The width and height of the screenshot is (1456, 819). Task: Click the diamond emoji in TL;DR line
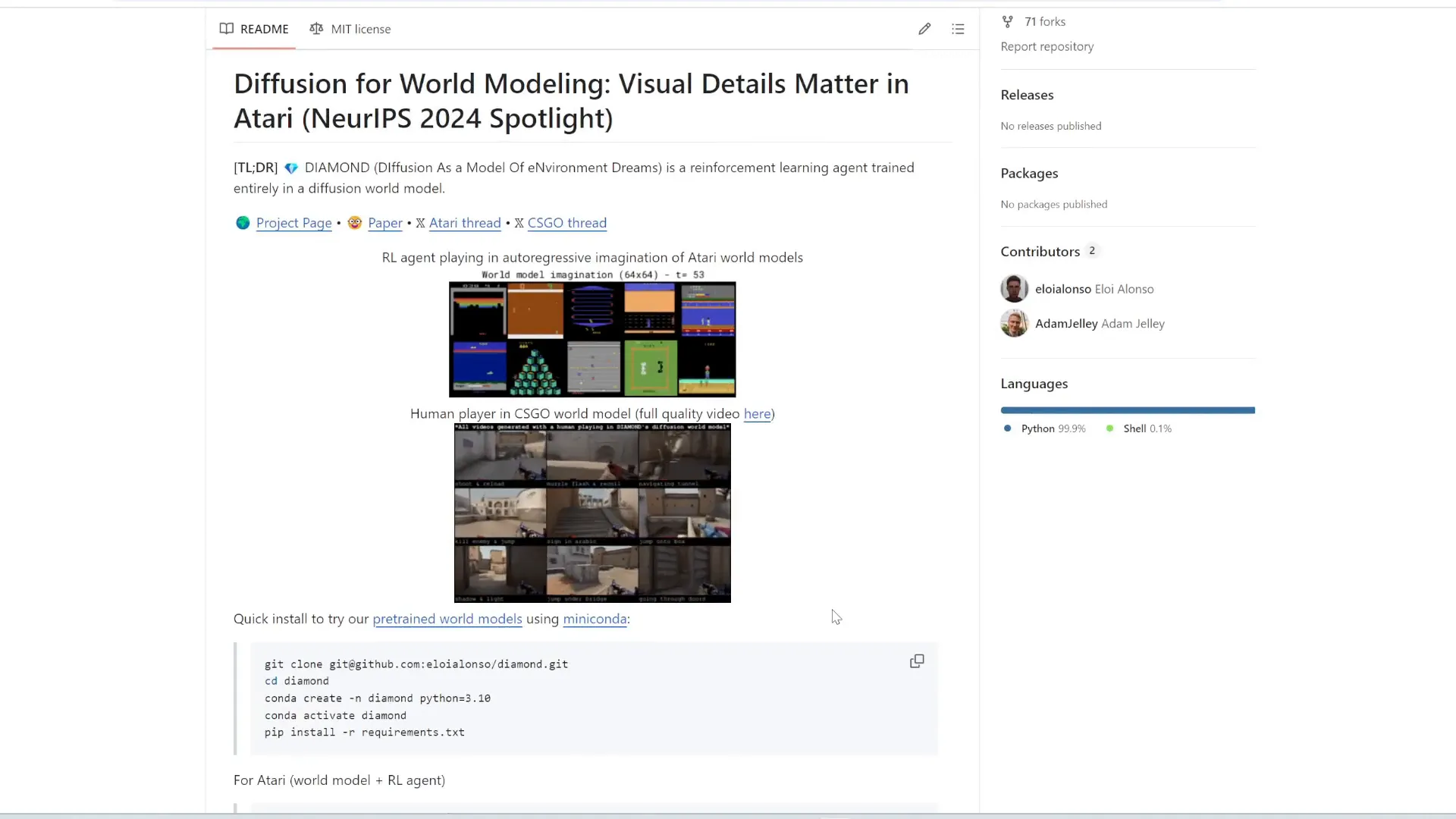[291, 168]
